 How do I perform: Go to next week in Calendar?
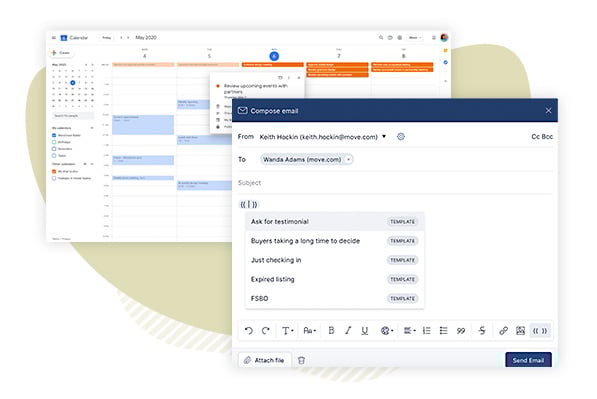128,37
